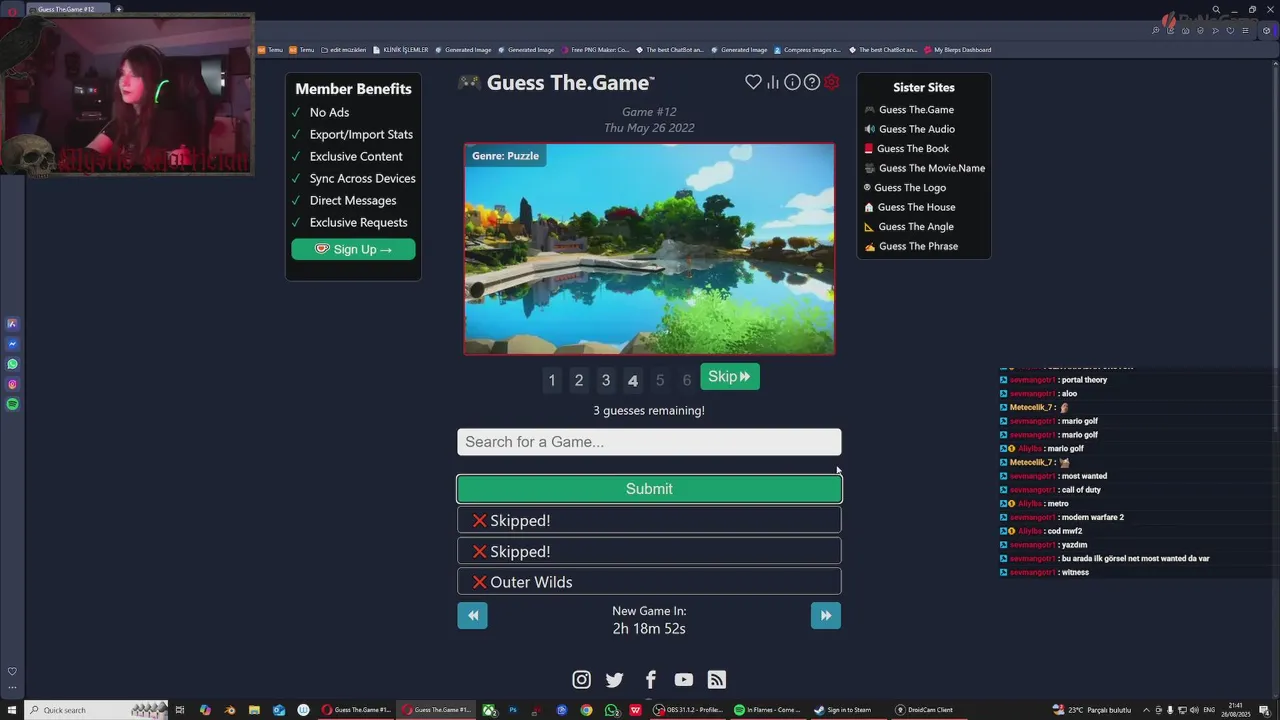Go to next game with fast-forward button
Image resolution: width=1280 pixels, height=720 pixels.
tap(825, 615)
